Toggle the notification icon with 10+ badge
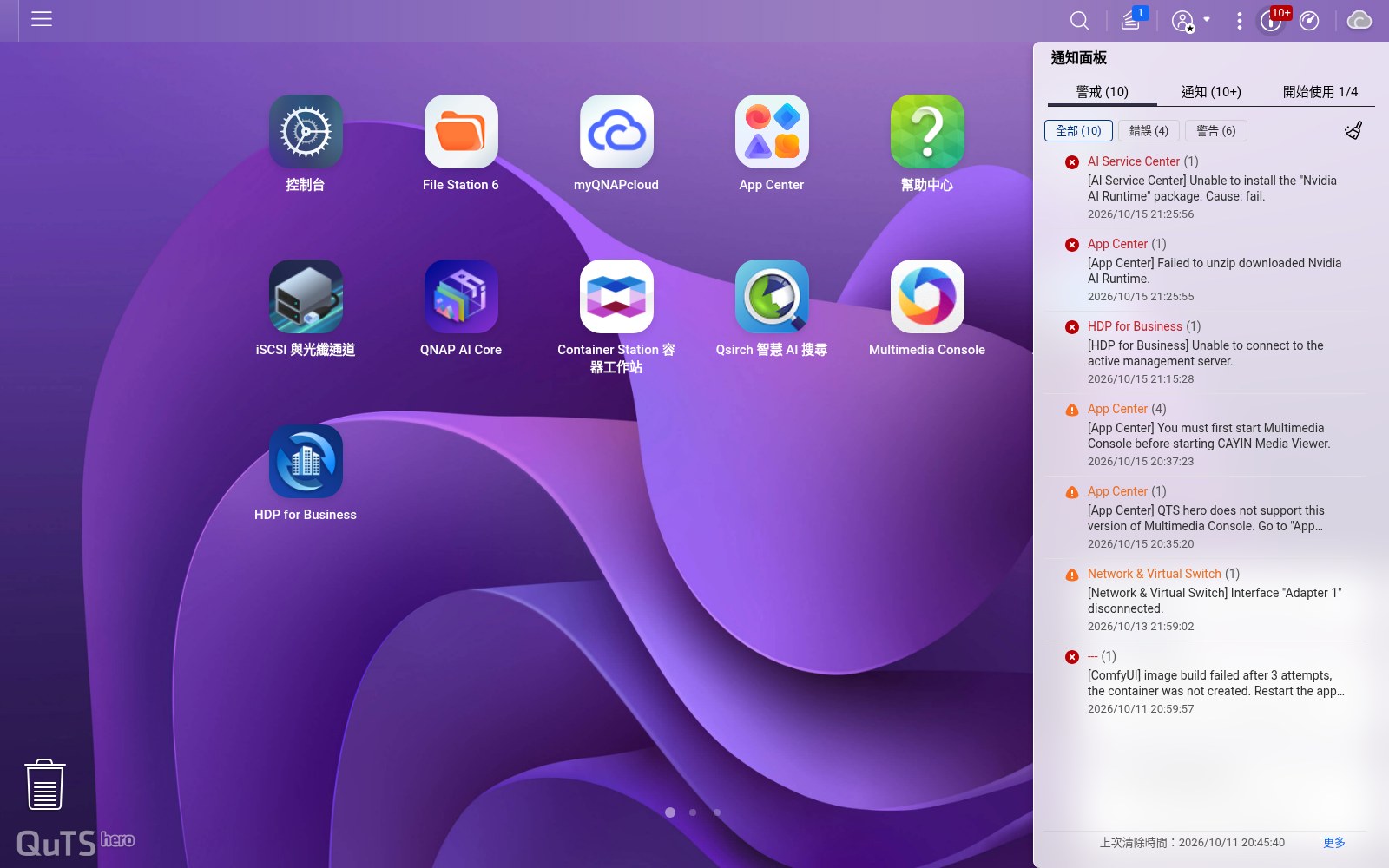1389x868 pixels. pos(1273,20)
